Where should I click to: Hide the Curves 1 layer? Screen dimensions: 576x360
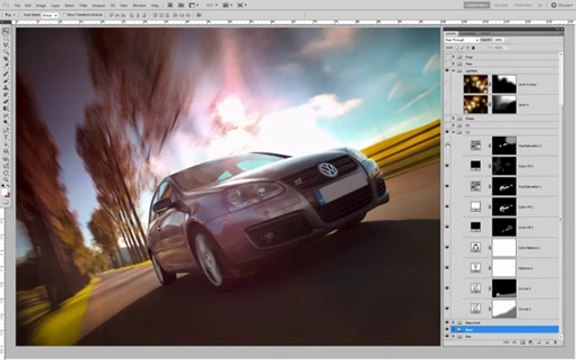(x=447, y=309)
